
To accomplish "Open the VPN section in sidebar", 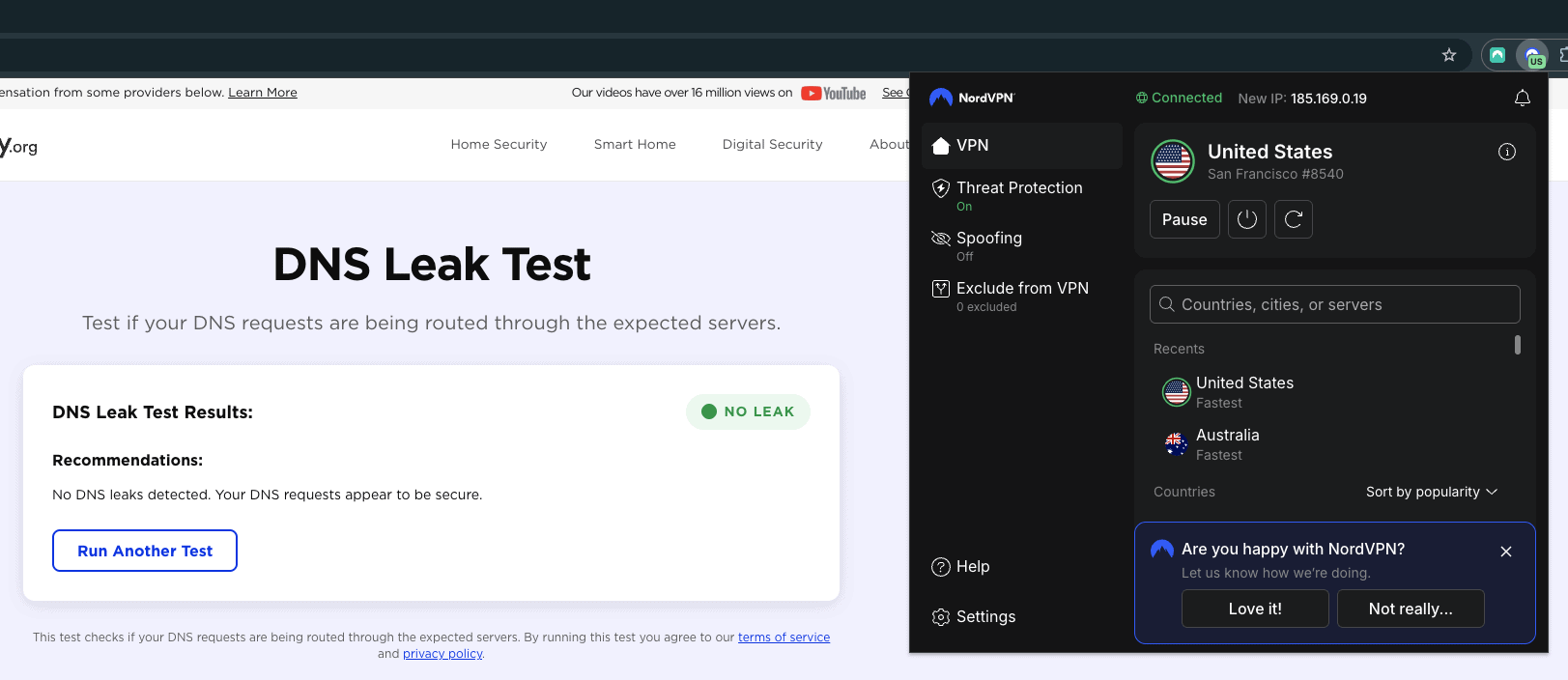I will [x=1022, y=146].
